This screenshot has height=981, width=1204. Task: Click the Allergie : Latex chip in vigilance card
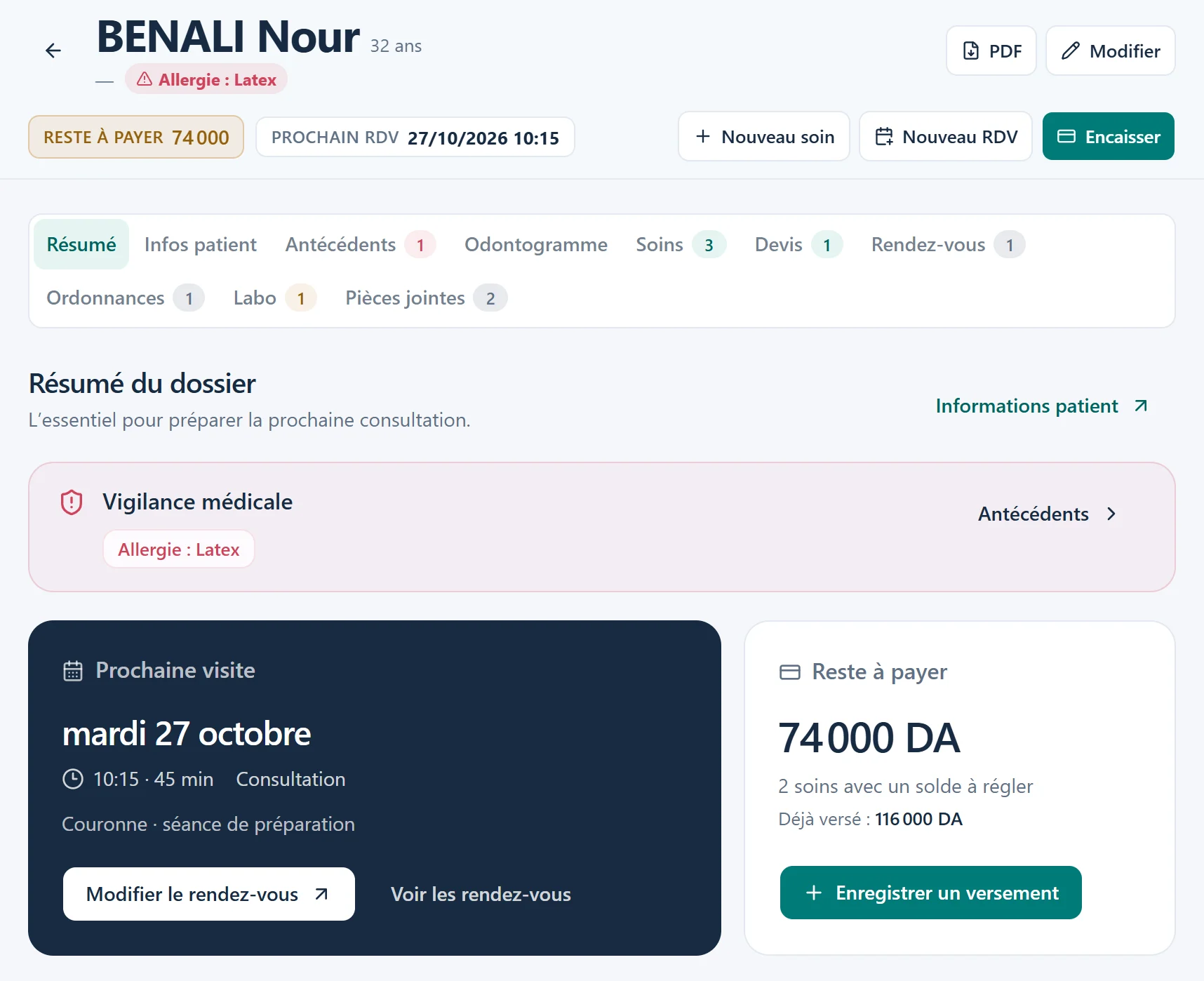pyautogui.click(x=179, y=549)
